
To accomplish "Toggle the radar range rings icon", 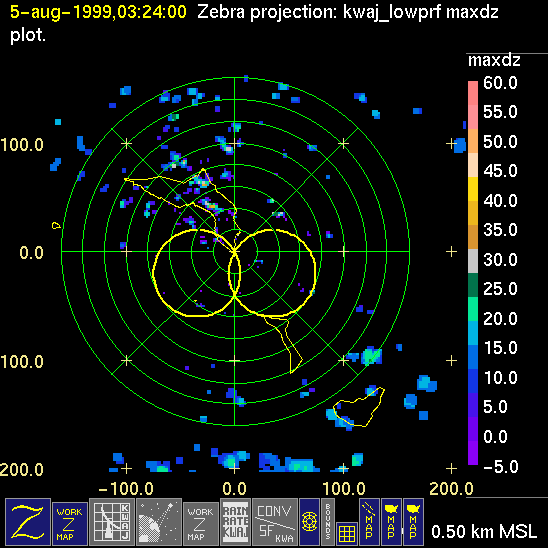I will pyautogui.click(x=309, y=522).
